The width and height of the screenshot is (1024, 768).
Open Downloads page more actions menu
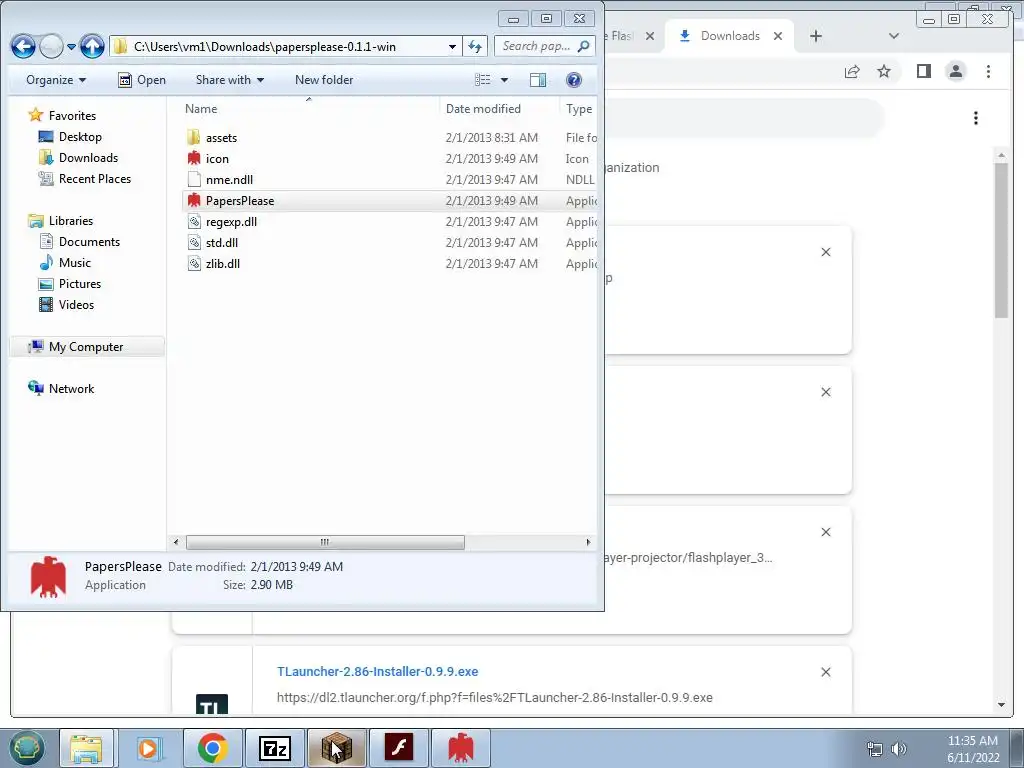tap(976, 118)
